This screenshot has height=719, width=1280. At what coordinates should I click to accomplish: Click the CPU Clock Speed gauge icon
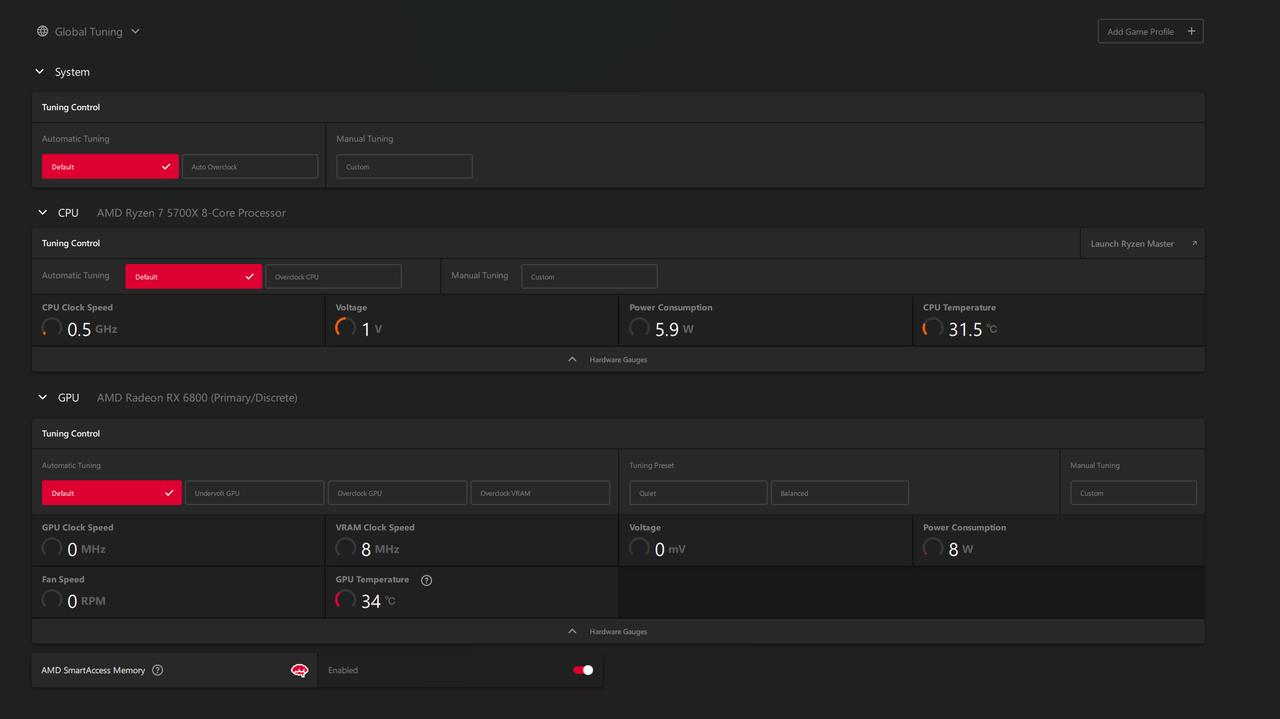(x=52, y=328)
